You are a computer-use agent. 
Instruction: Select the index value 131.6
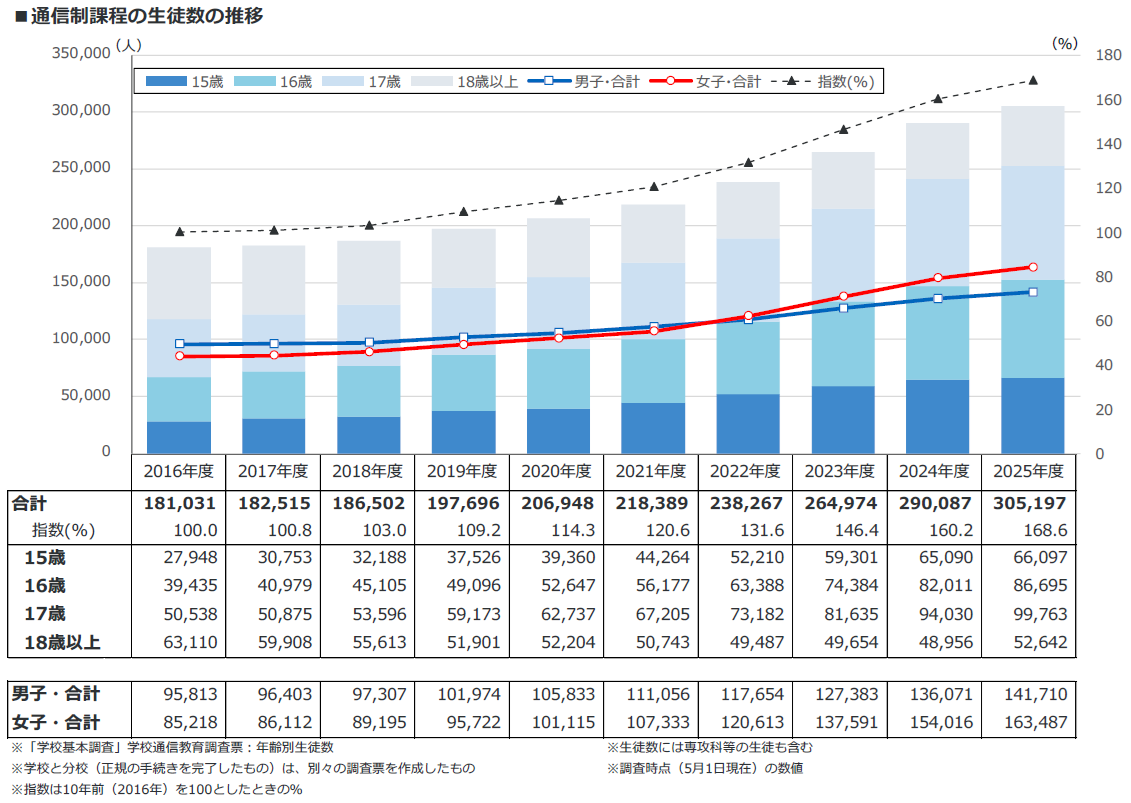762,530
